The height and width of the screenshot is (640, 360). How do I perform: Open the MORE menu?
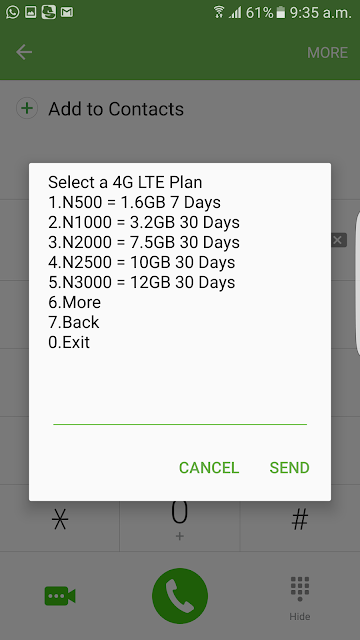point(327,53)
